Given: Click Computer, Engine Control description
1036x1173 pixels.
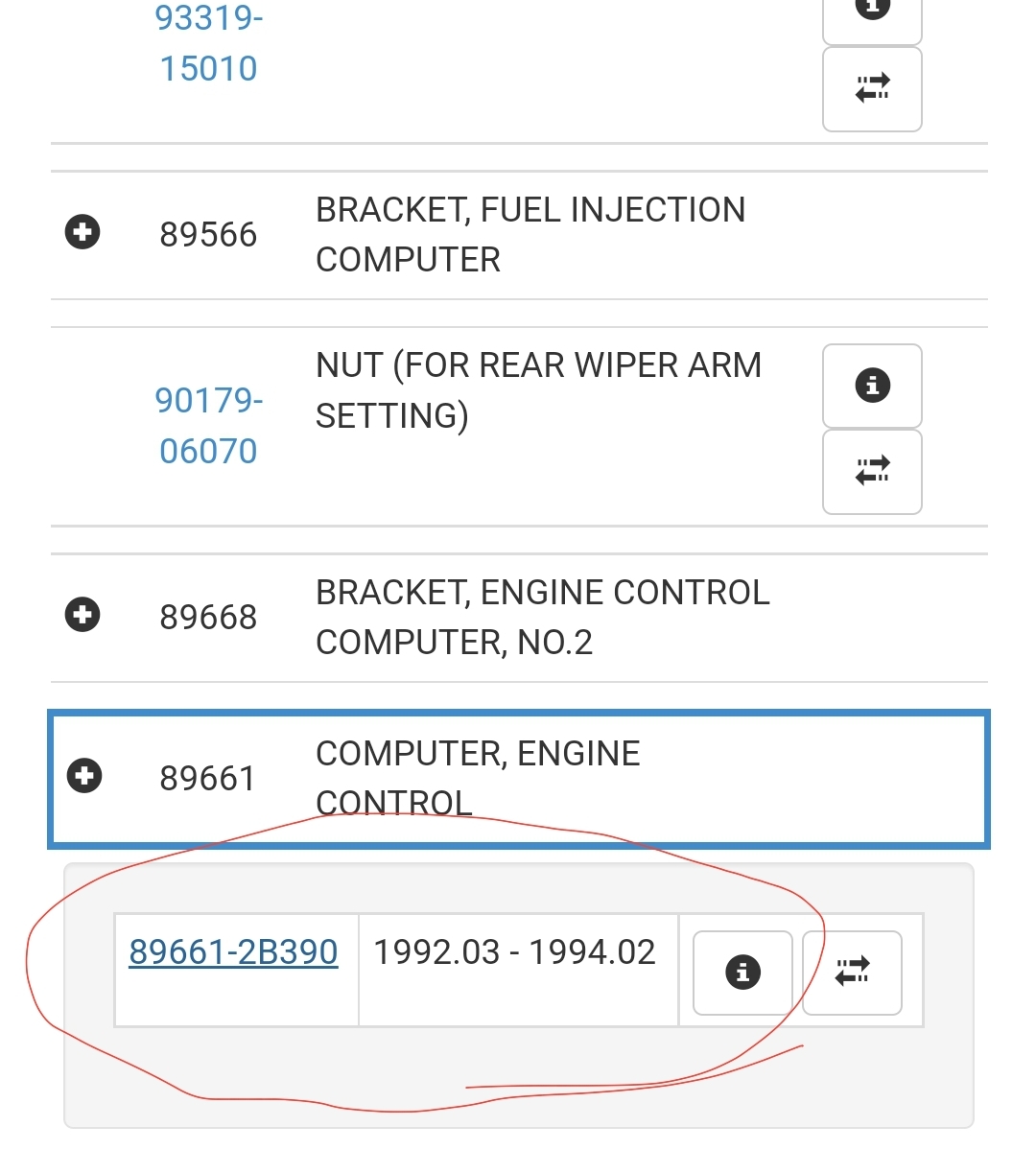Looking at the screenshot, I should (477, 778).
